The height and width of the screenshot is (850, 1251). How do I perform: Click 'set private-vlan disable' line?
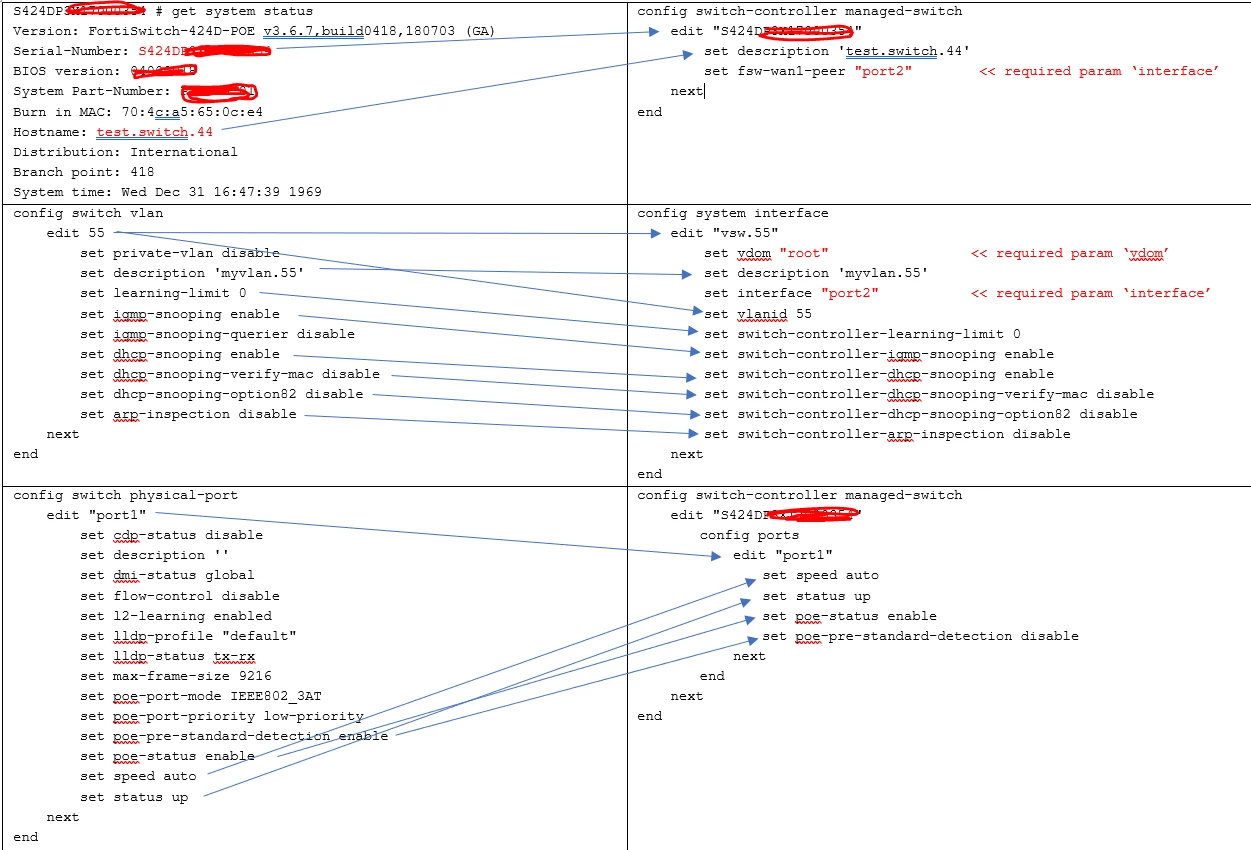click(180, 253)
